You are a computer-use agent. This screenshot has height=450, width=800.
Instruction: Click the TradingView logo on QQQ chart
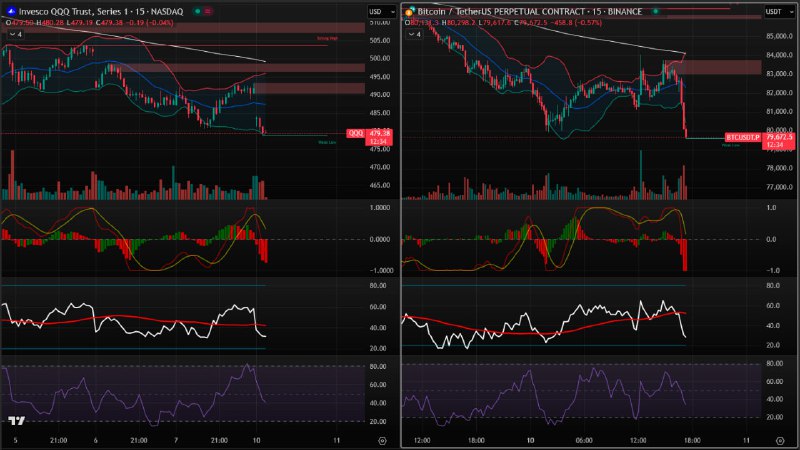tap(16, 421)
